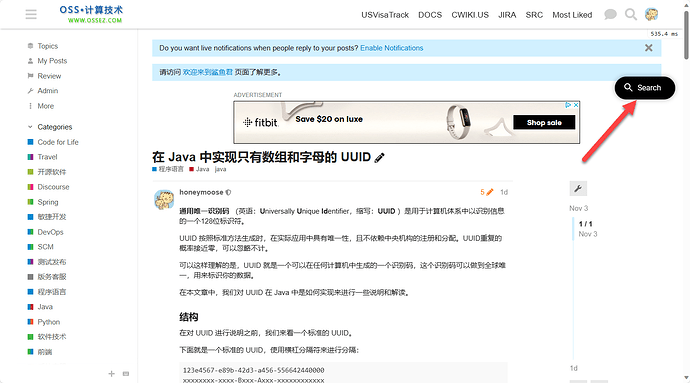
Task: Open JIRA in the top navigation
Action: (507, 15)
